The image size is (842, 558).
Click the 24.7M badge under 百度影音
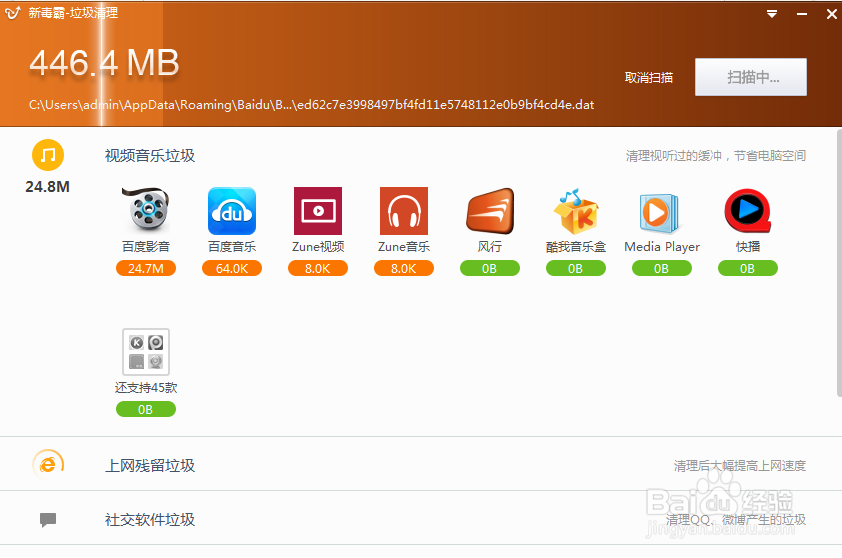point(146,268)
